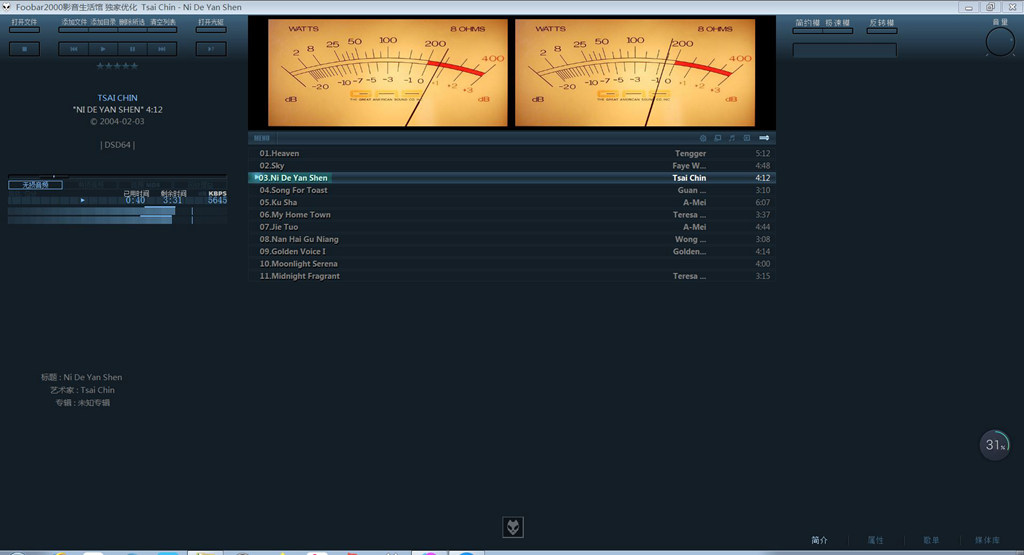
Task: Click the right VU meter display
Action: click(x=635, y=72)
